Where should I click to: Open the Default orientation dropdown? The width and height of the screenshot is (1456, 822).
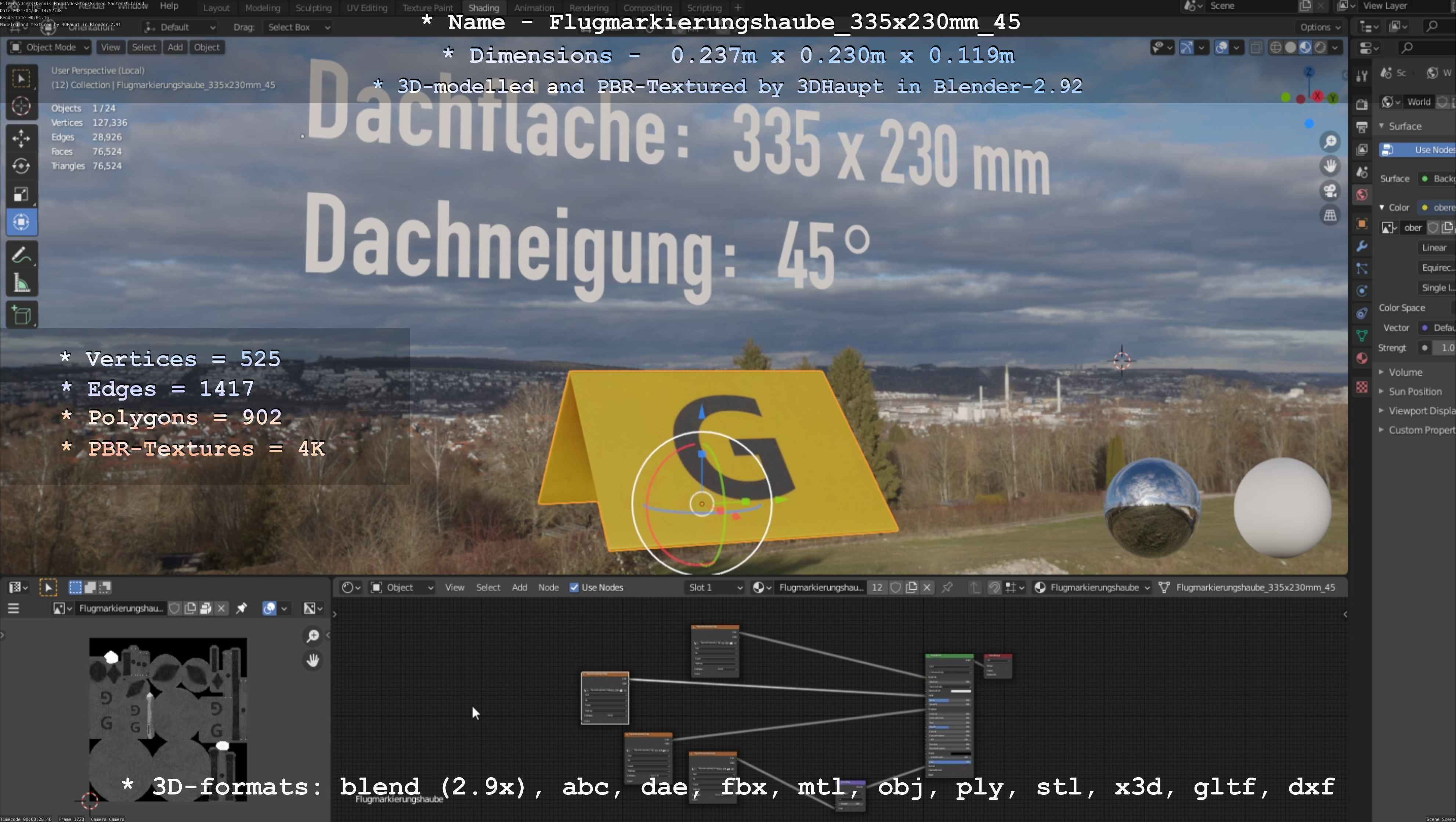tap(180, 27)
